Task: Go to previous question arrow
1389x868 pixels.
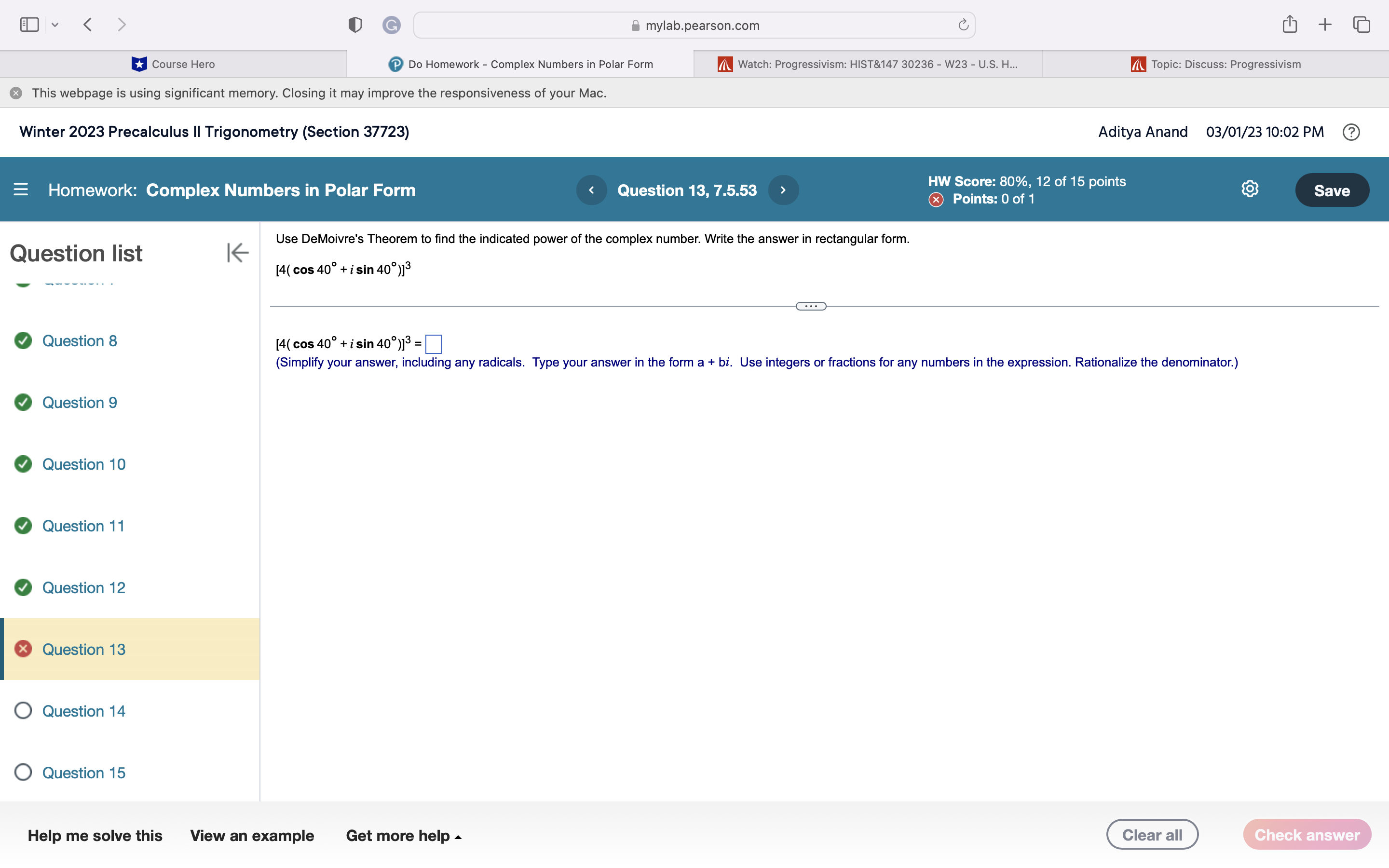Action: coord(591,190)
